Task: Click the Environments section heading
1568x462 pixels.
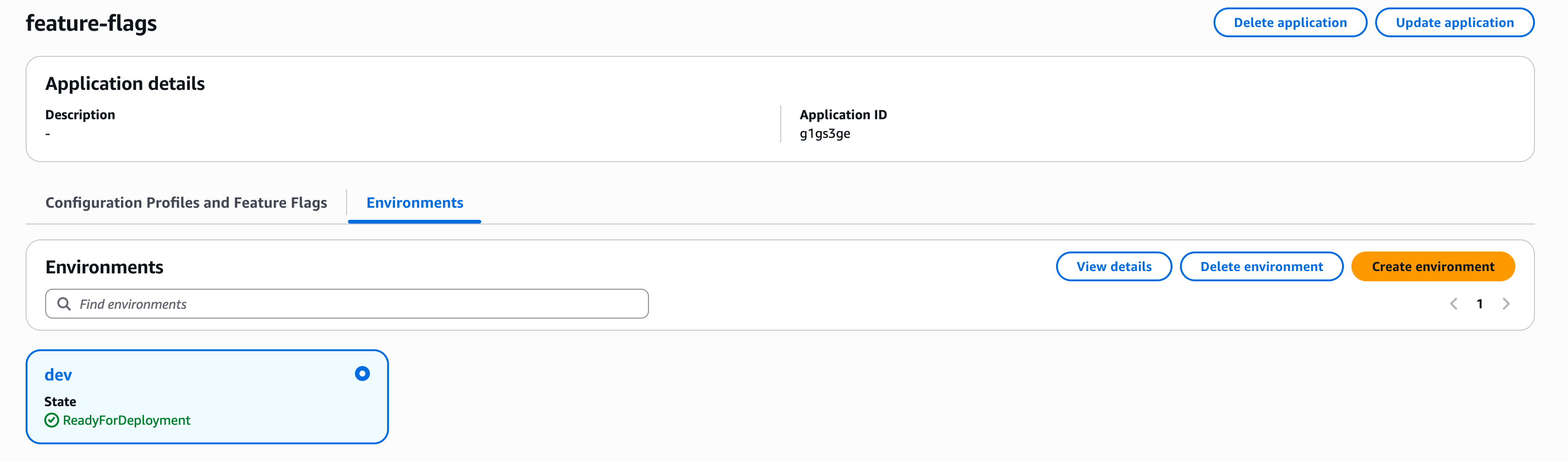Action: coord(104,267)
